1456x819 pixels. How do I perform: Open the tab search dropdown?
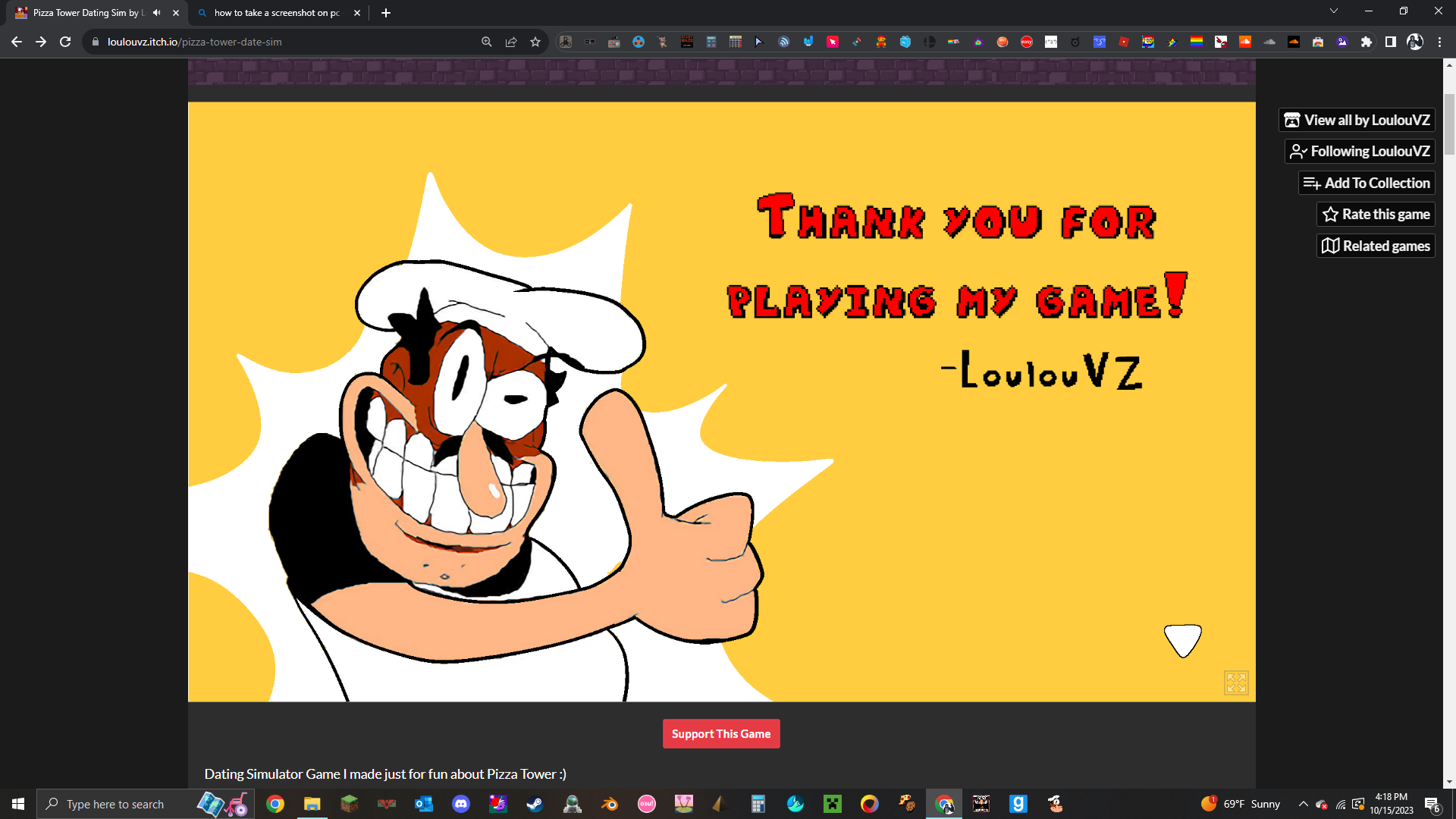pos(1333,11)
